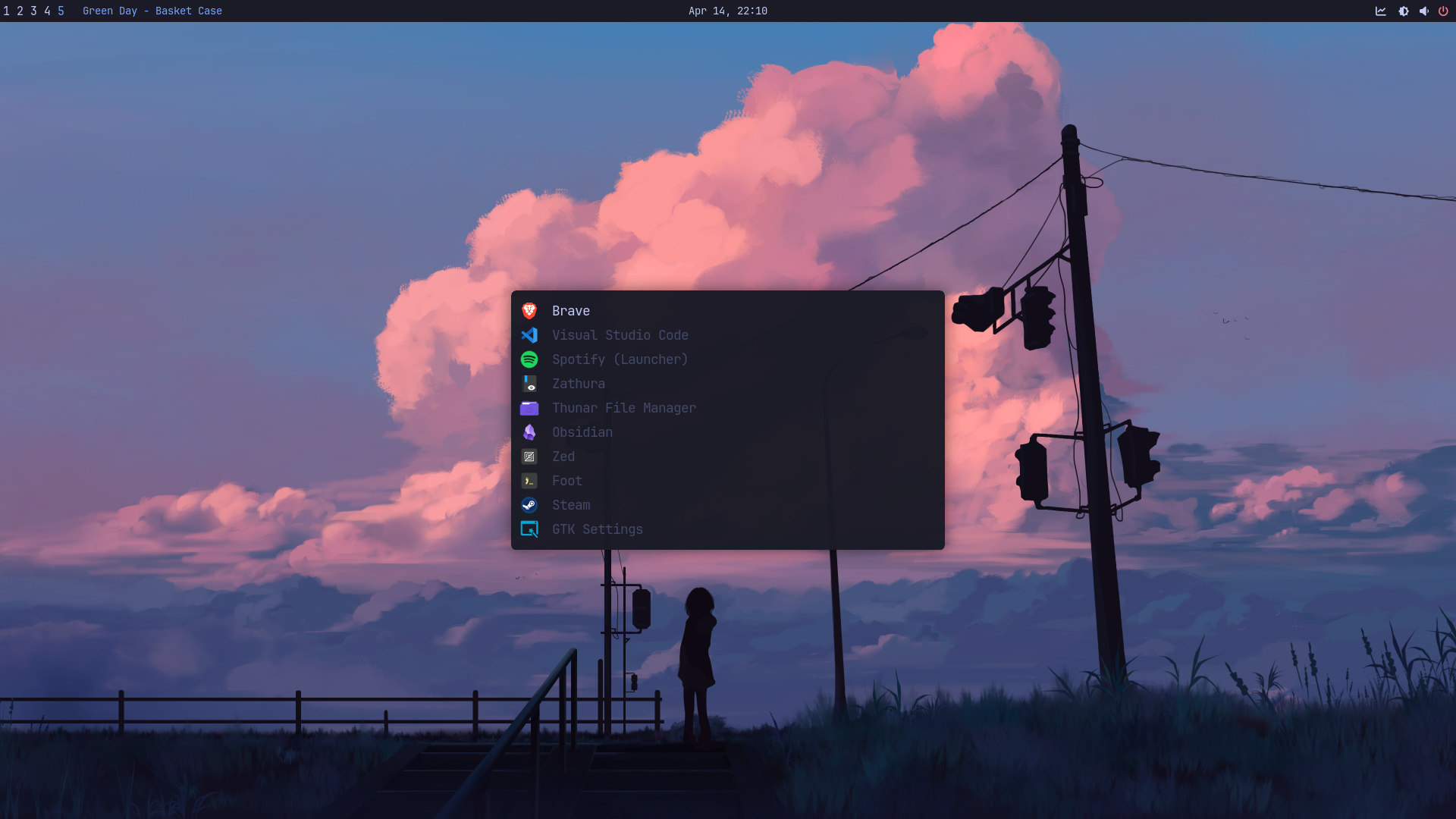1456x819 pixels.
Task: Select the Zathura entry label
Action: (x=579, y=384)
